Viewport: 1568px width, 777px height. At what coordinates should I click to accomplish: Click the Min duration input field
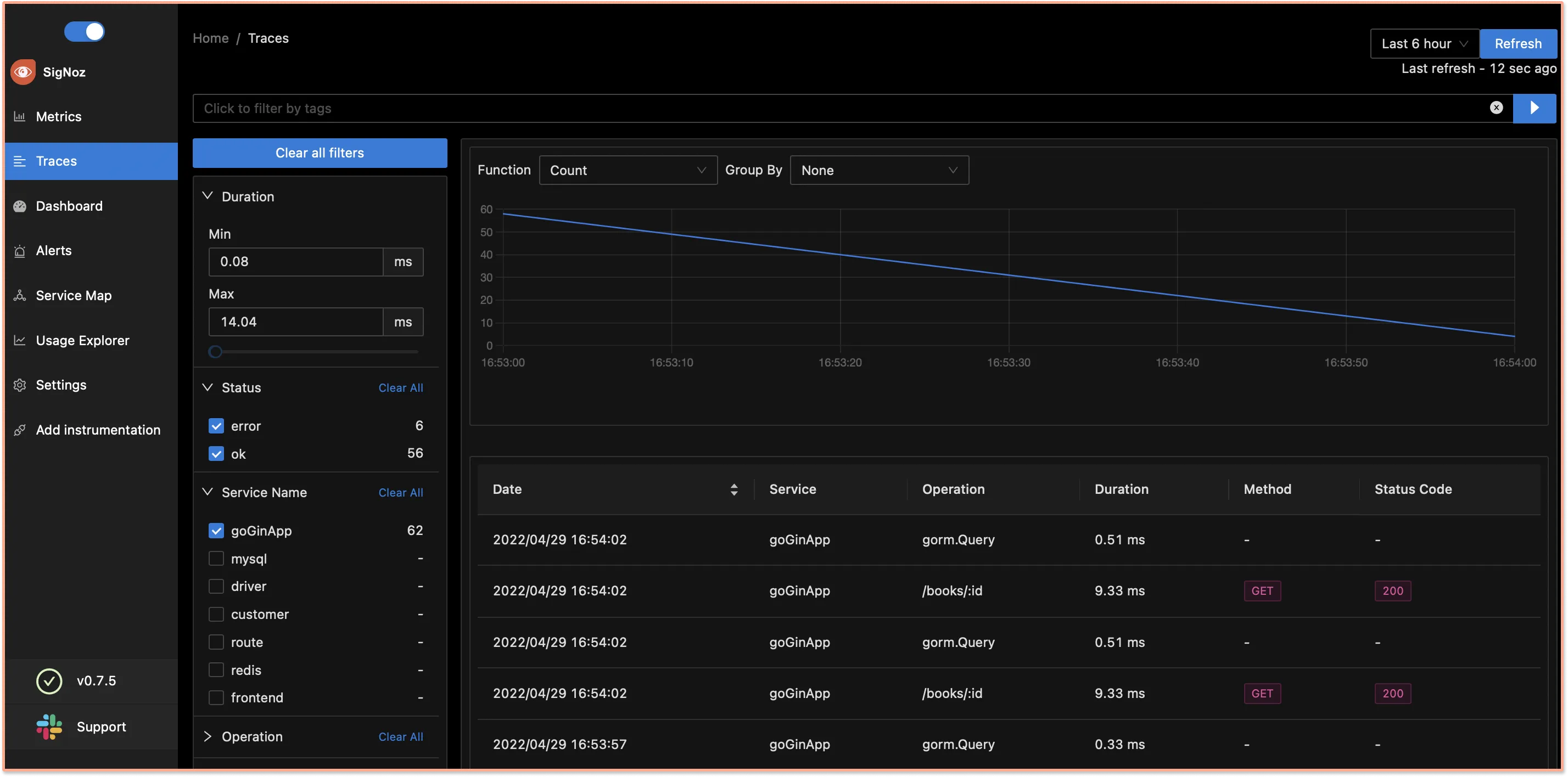click(x=296, y=262)
